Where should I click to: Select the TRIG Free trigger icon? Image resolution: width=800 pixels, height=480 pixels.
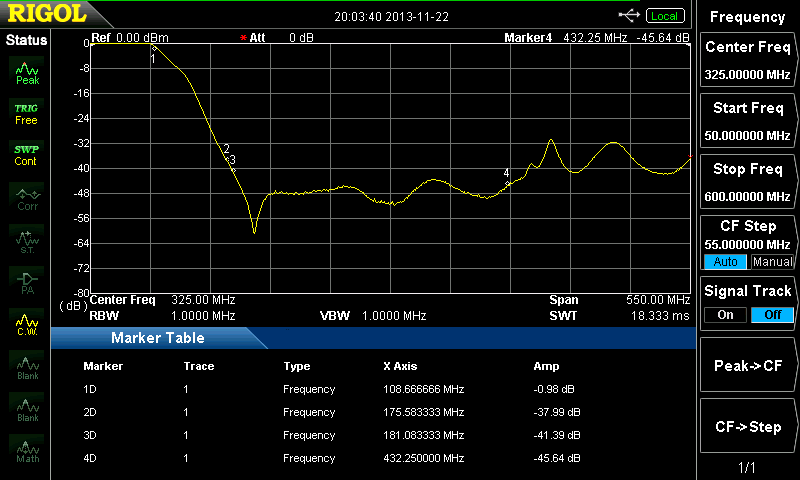point(26,113)
